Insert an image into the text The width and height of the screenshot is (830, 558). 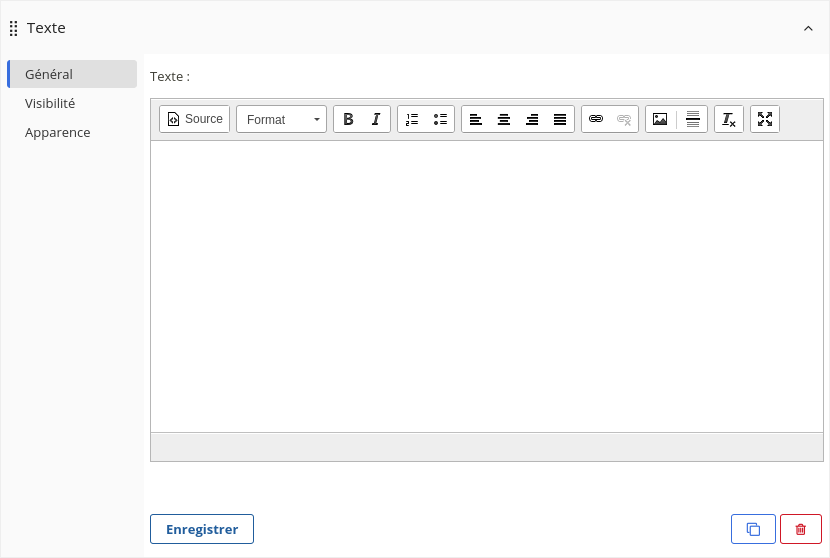(x=660, y=119)
